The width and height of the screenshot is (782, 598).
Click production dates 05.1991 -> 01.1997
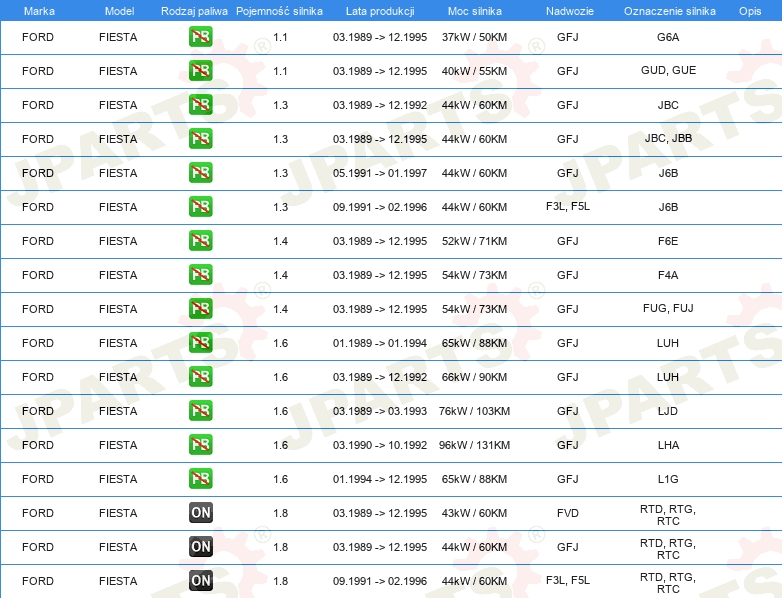[x=380, y=173]
